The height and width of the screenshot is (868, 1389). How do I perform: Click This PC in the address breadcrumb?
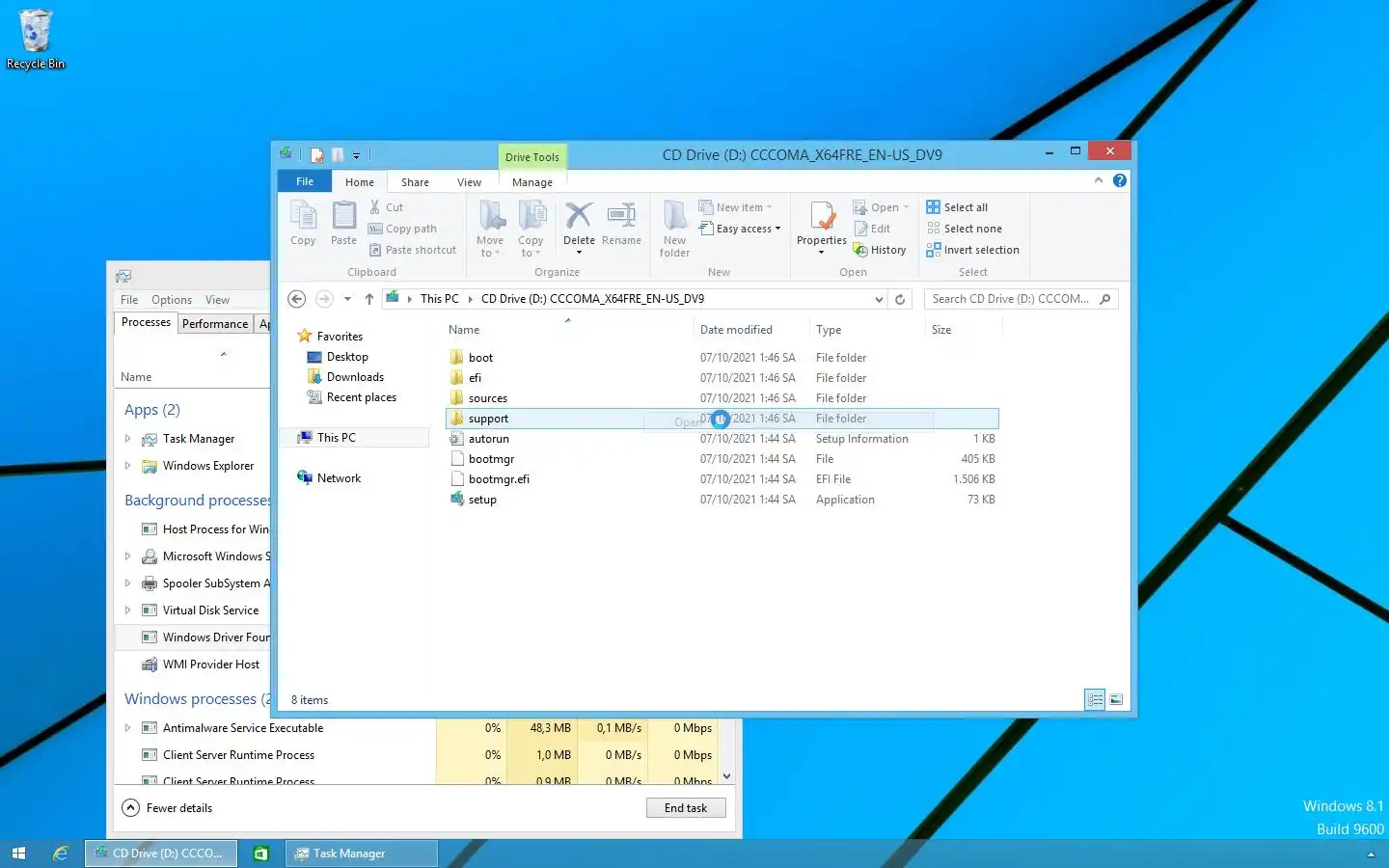coord(440,299)
